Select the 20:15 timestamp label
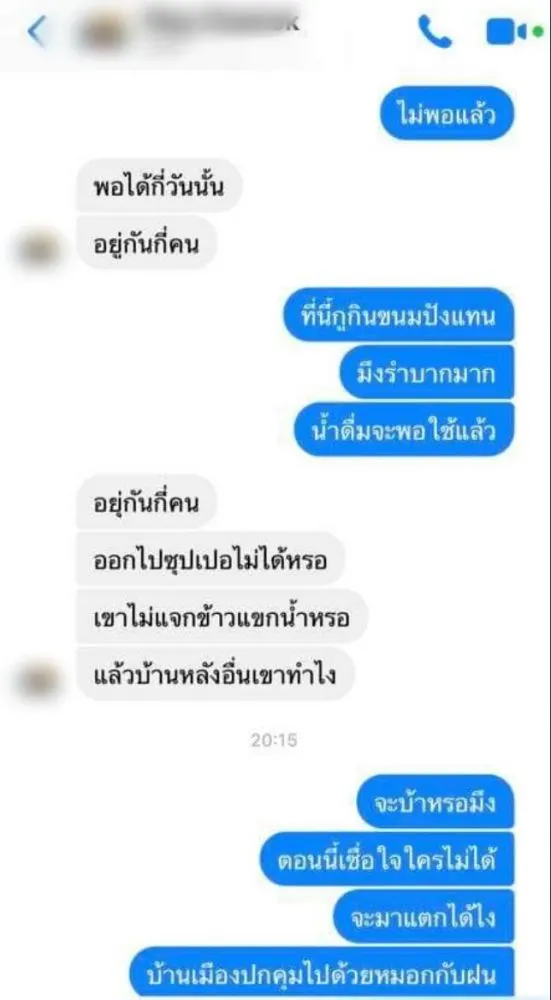The width and height of the screenshot is (551, 1000). tap(274, 740)
